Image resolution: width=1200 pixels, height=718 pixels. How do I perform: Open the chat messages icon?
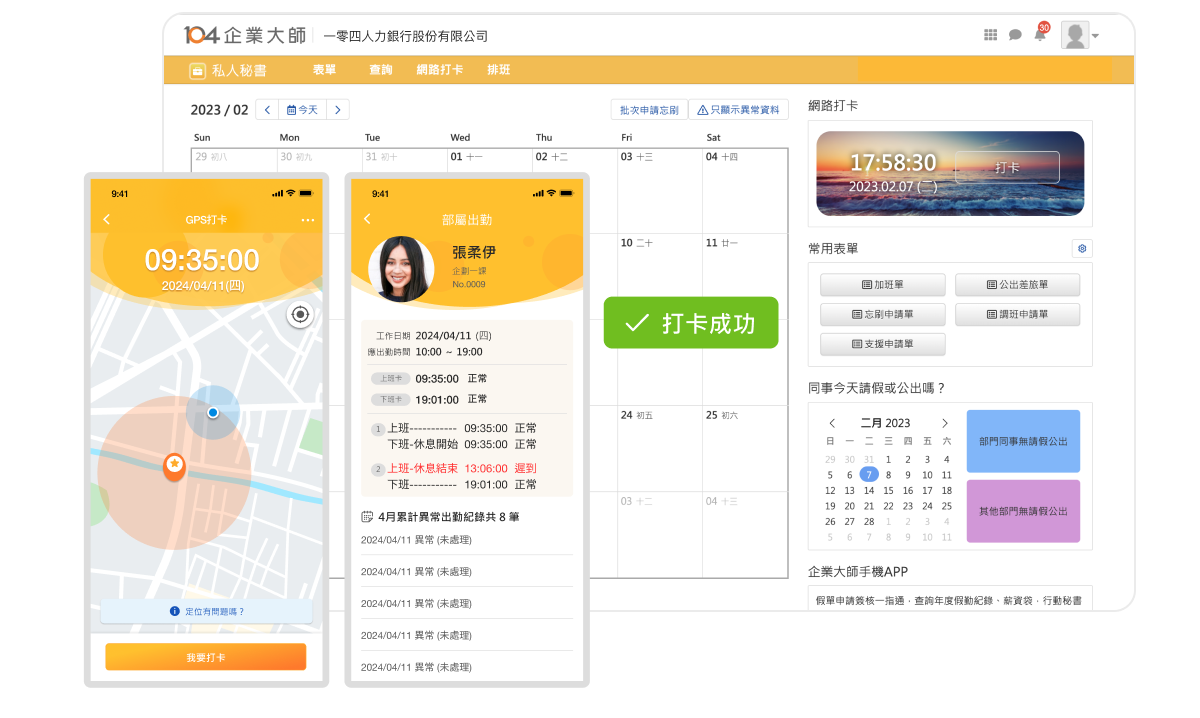click(x=1015, y=34)
